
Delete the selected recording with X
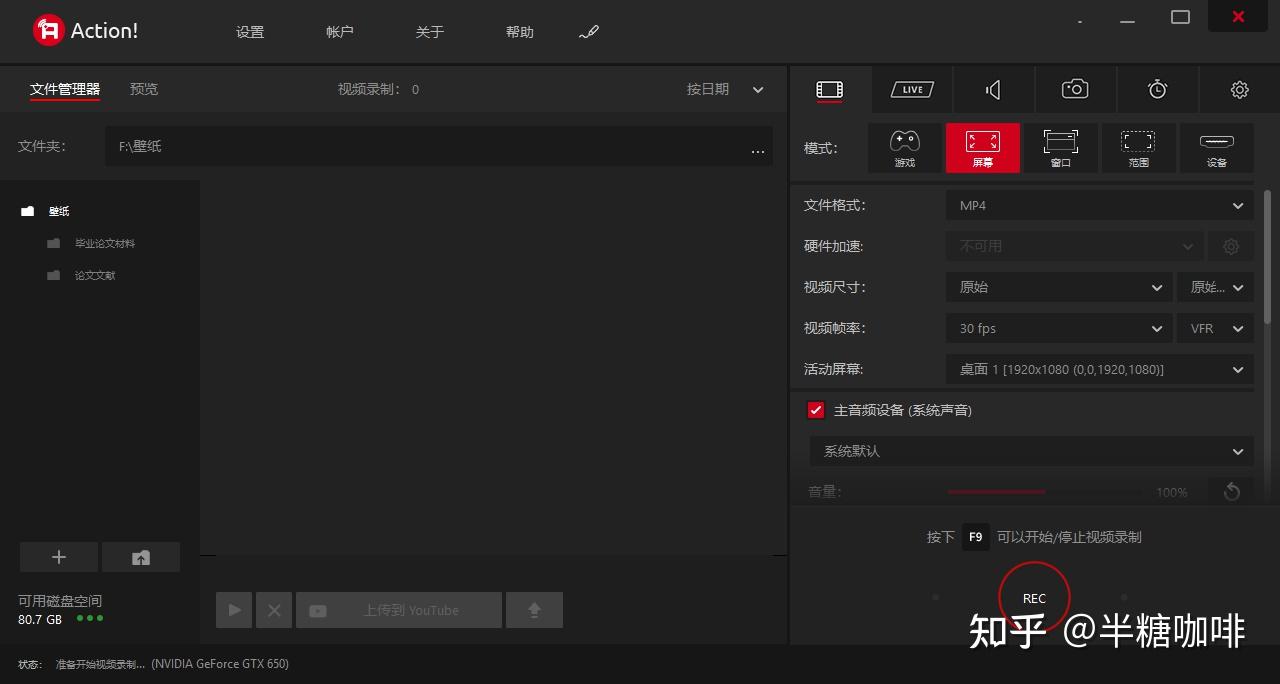(x=274, y=610)
